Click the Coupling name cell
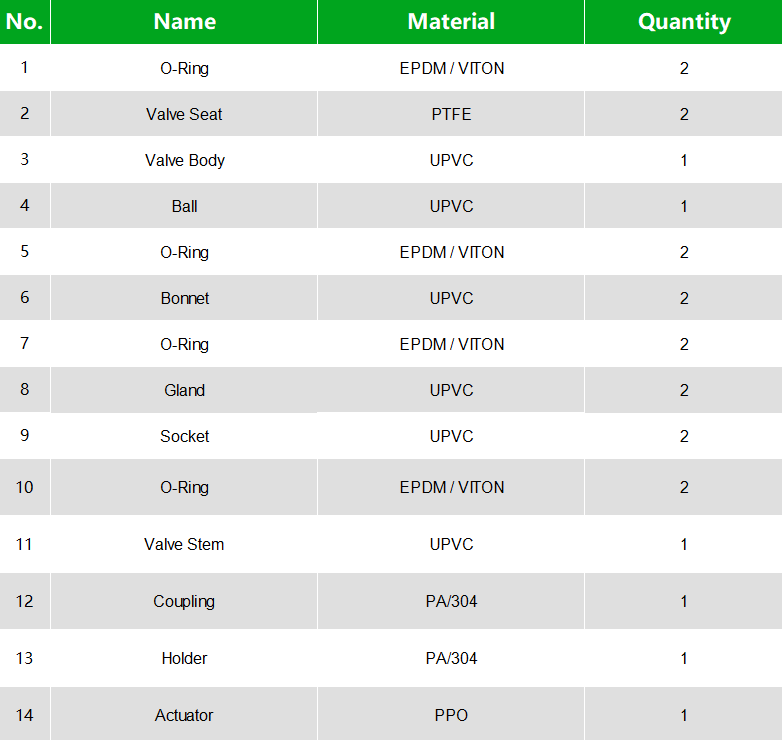The image size is (782, 740). (184, 601)
